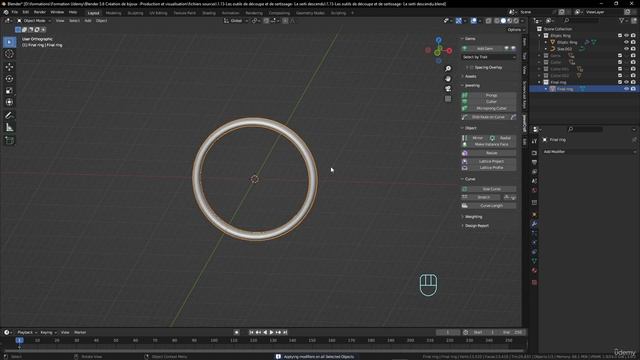The width and height of the screenshot is (640, 360).
Task: Enable the Spacing Overlay checkbox
Action: 471,67
